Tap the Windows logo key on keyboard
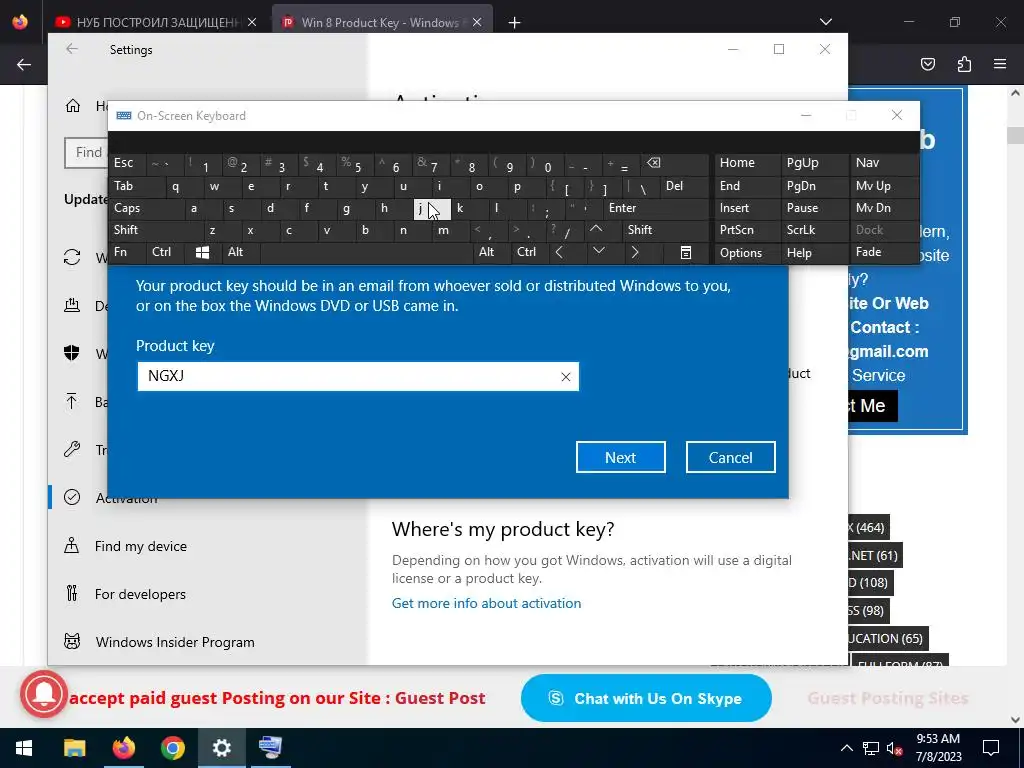The width and height of the screenshot is (1024, 768). (202, 253)
